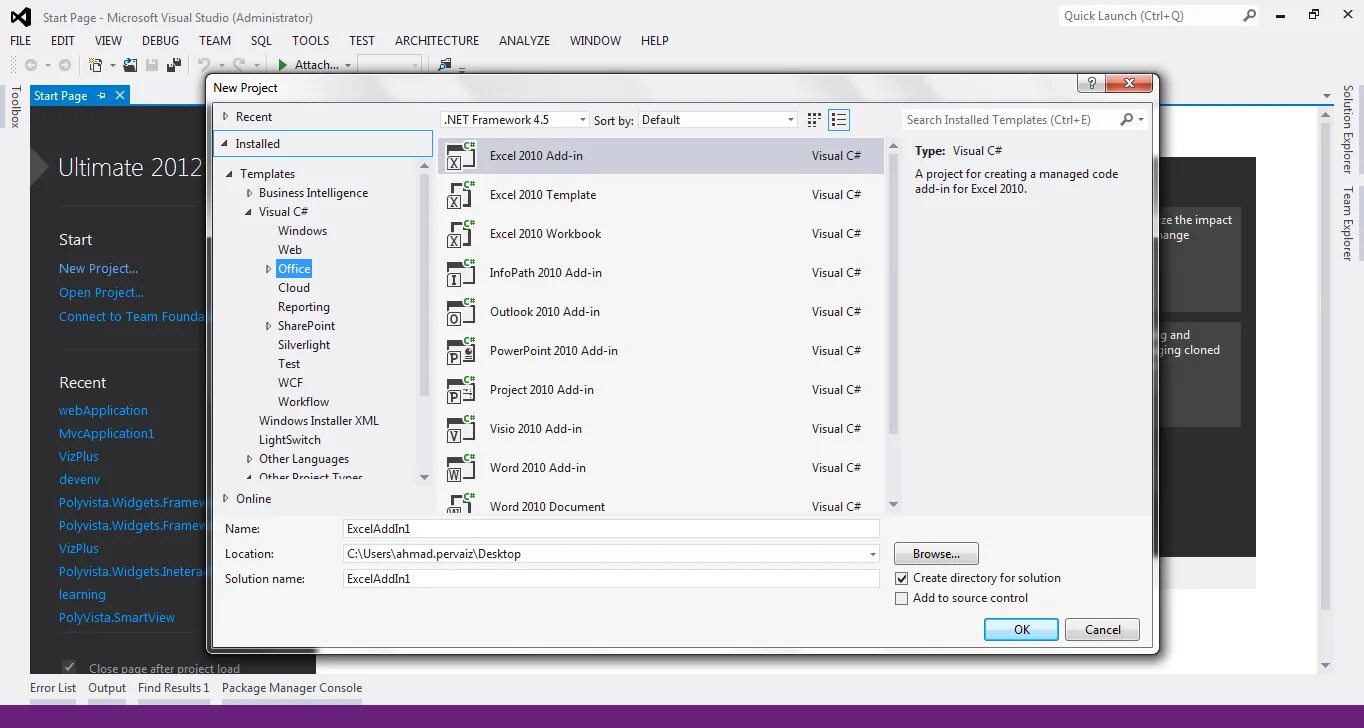
Task: Open recent project MvcApplication1
Action: pos(106,434)
